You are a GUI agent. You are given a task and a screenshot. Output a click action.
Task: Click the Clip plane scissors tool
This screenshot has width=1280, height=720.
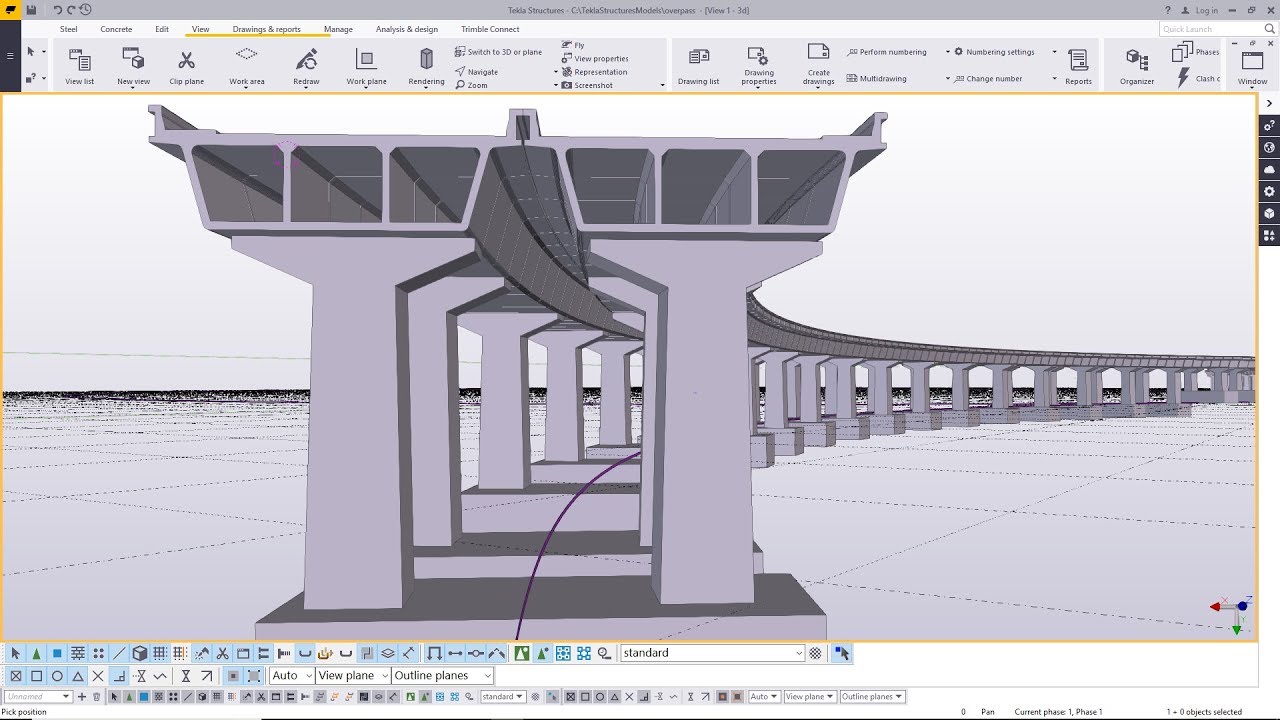point(186,66)
